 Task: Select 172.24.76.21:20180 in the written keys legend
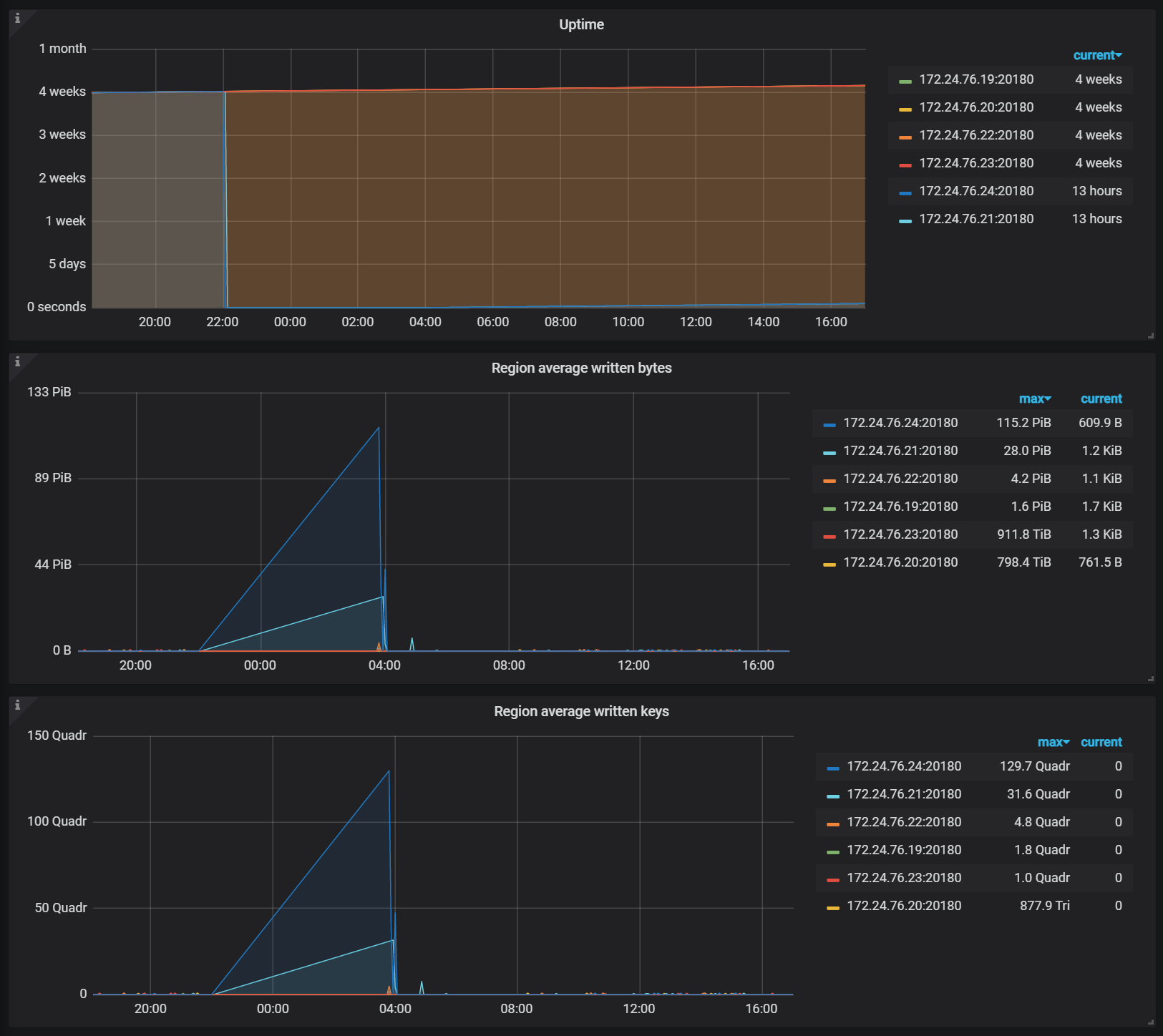pos(904,794)
